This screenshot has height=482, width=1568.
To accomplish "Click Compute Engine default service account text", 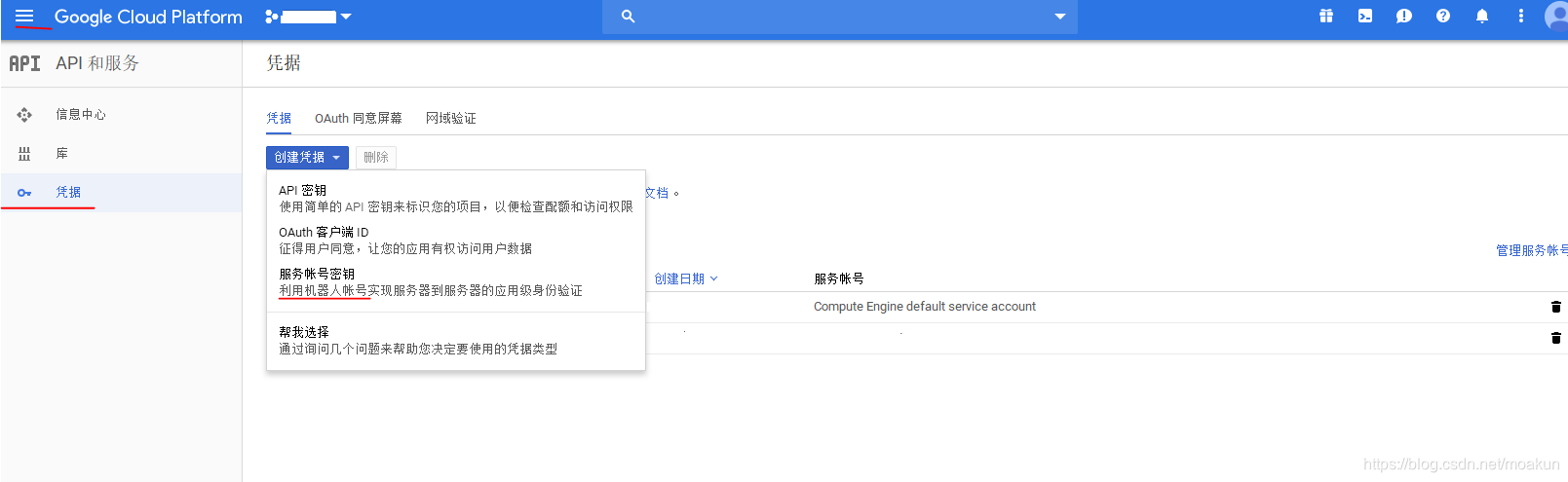I will pos(925,307).
